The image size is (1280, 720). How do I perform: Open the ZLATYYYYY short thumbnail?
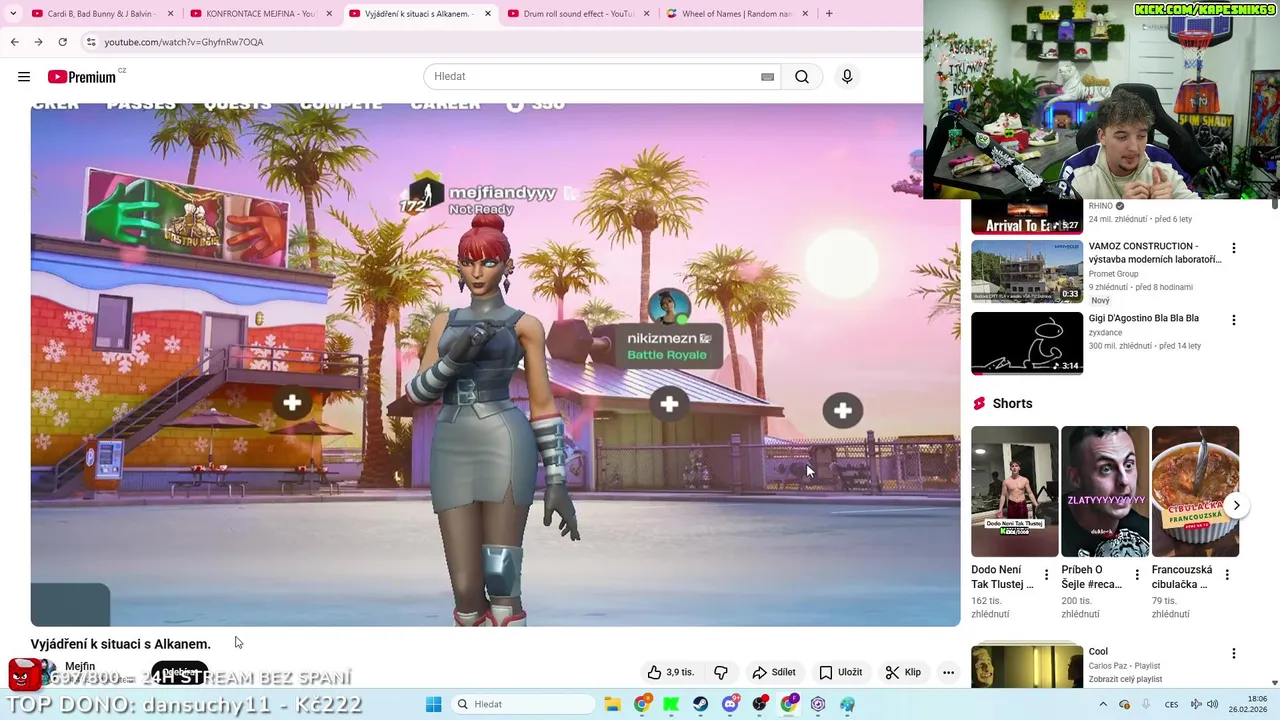pyautogui.click(x=1105, y=491)
